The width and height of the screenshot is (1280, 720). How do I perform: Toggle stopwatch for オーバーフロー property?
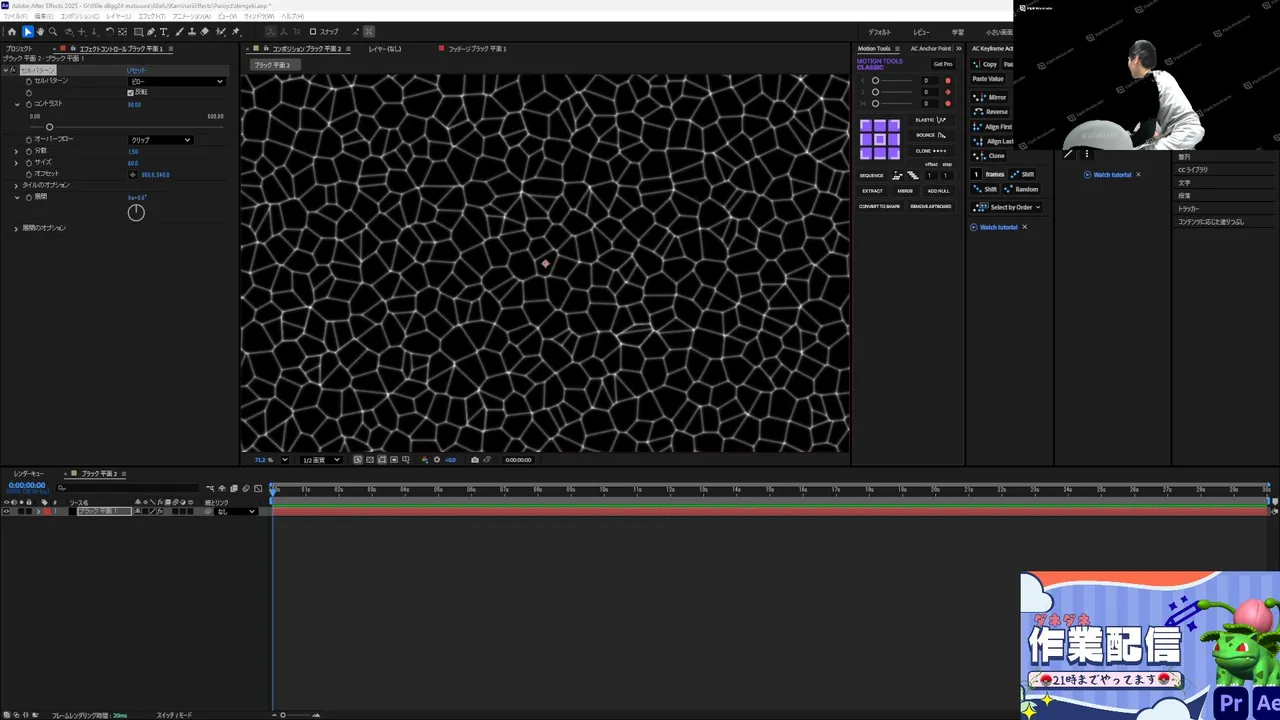pos(29,140)
